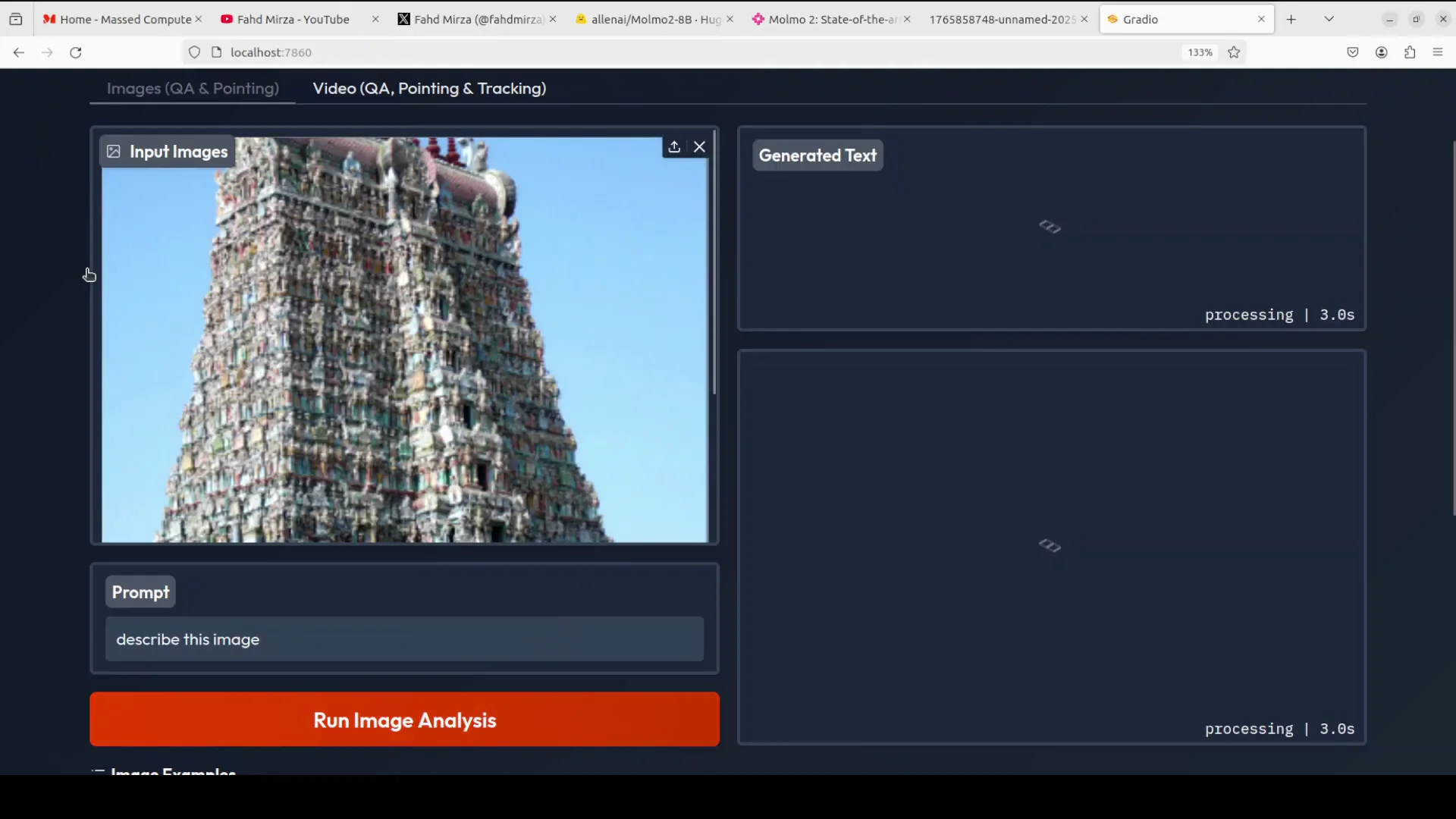This screenshot has height=819, width=1456.
Task: Expand the list all tabs dropdown
Action: coord(1329,19)
